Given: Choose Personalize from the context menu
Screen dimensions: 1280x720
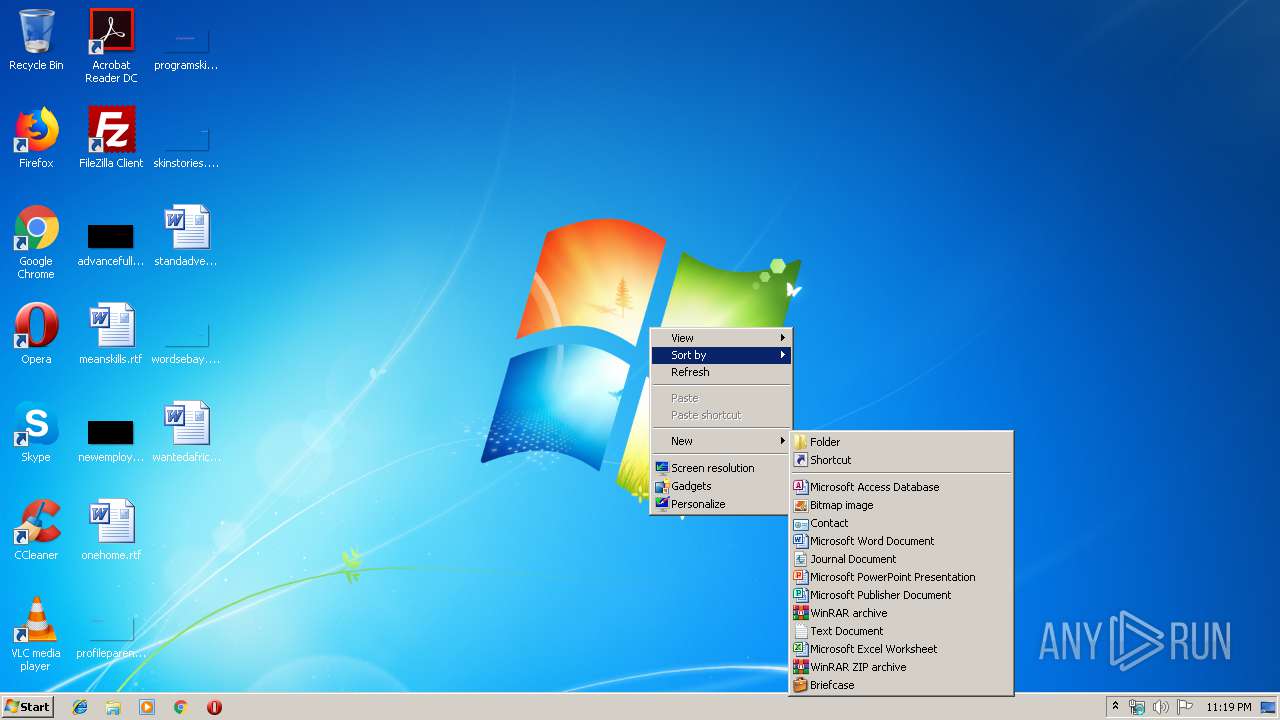Looking at the screenshot, I should point(721,504).
